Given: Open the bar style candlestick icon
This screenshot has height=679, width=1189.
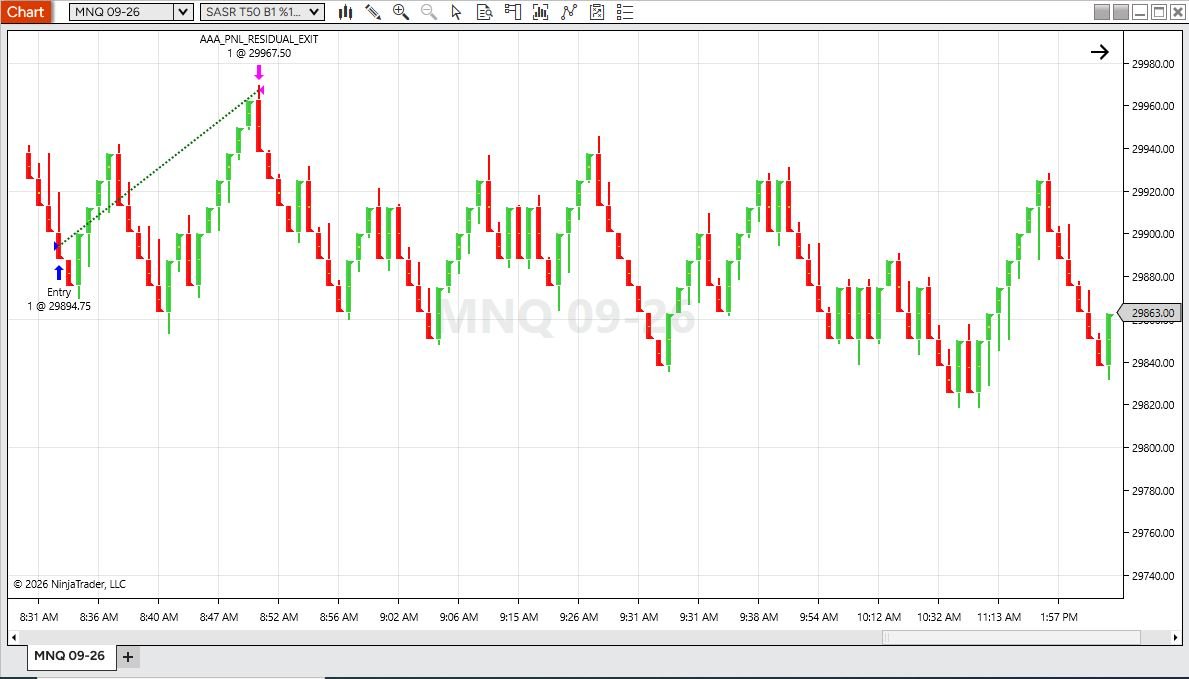Looking at the screenshot, I should (346, 12).
